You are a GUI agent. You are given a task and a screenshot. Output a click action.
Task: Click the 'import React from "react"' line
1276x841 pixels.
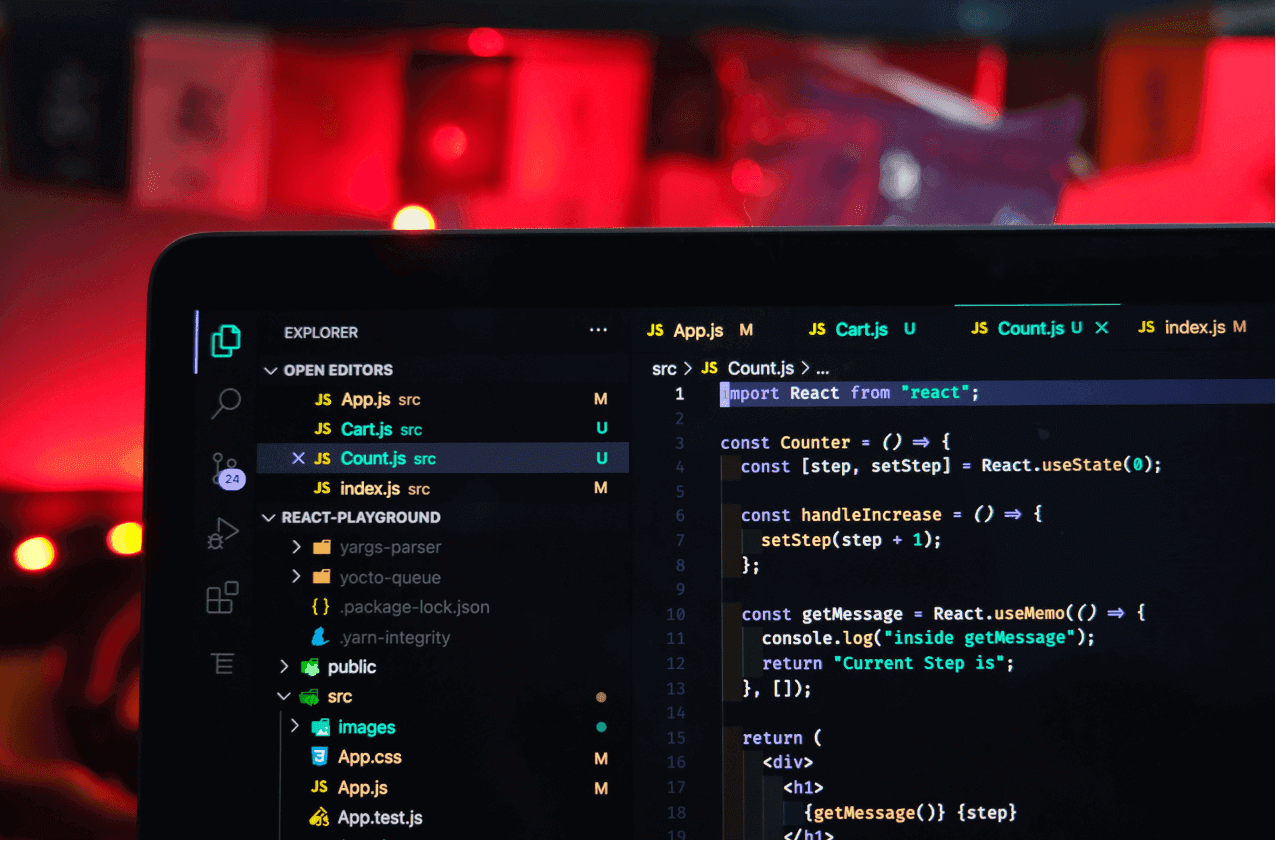pyautogui.click(x=850, y=393)
